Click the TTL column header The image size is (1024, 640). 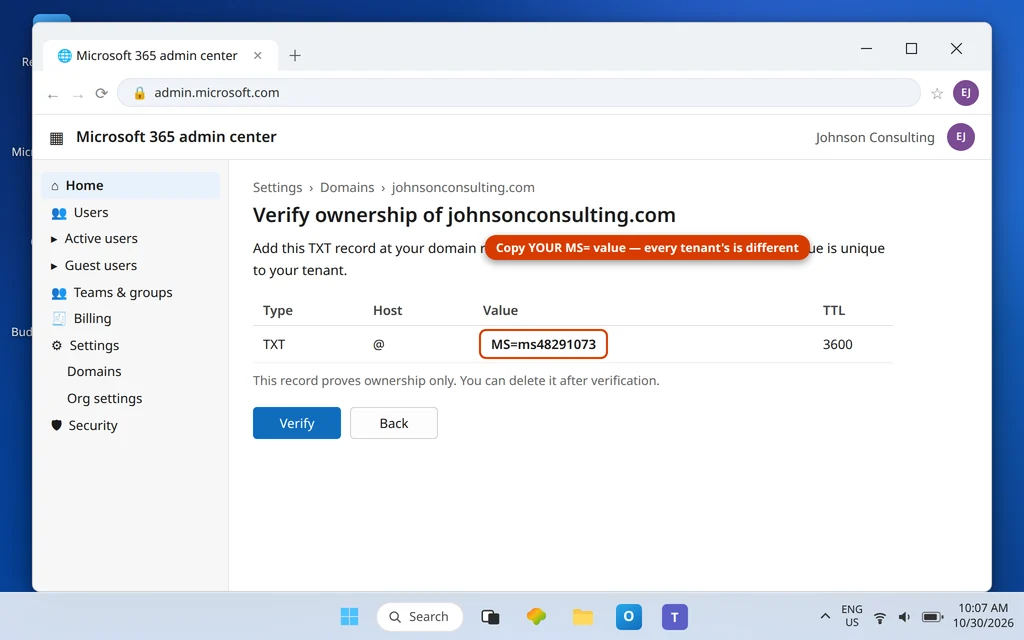coord(833,310)
